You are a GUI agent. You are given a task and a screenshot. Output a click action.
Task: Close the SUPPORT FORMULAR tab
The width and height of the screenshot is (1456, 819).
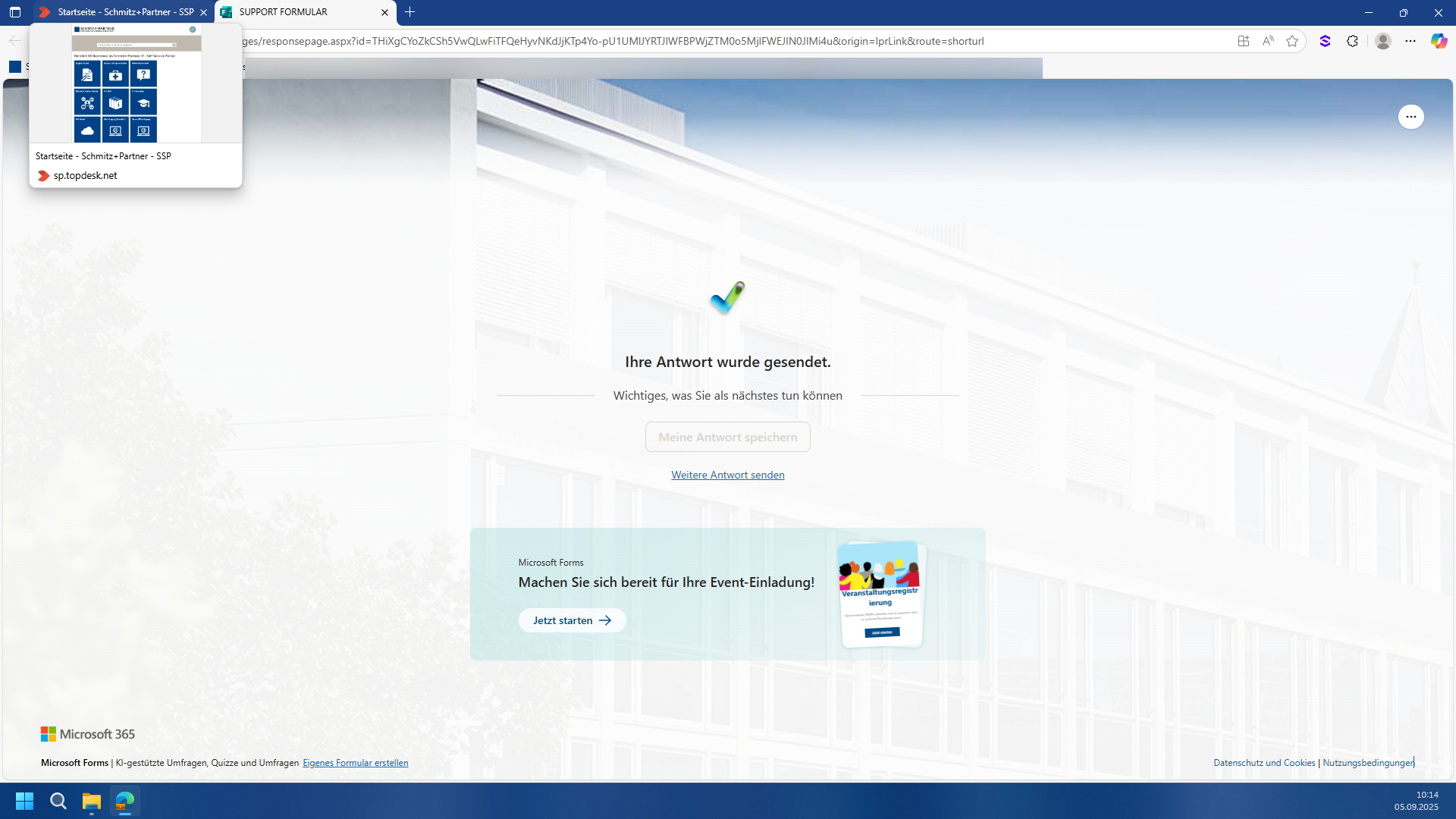pos(384,12)
